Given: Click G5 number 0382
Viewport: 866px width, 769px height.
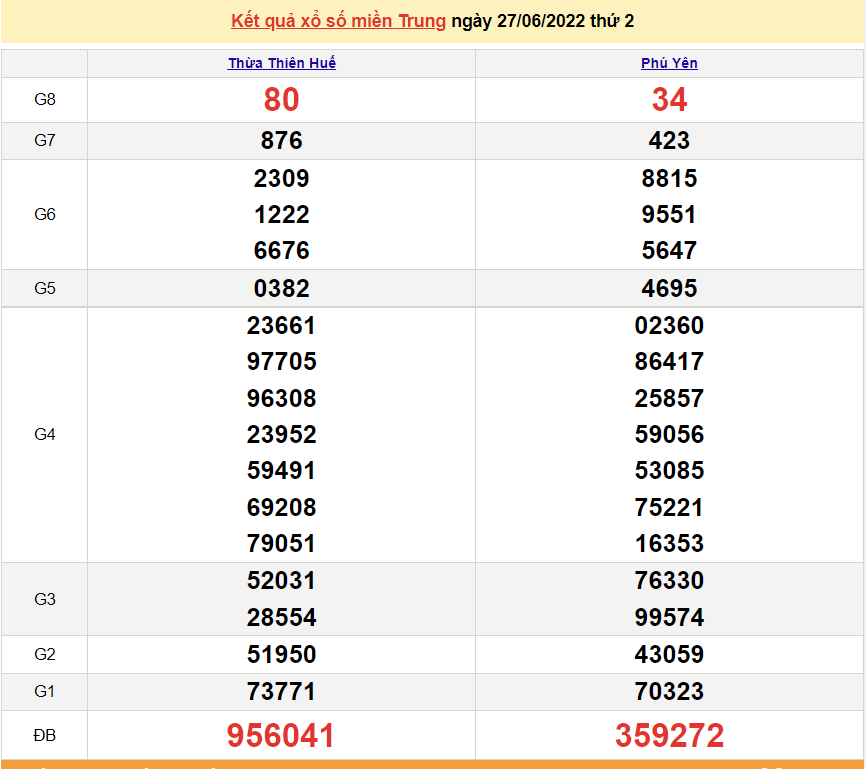Looking at the screenshot, I should click(282, 288).
